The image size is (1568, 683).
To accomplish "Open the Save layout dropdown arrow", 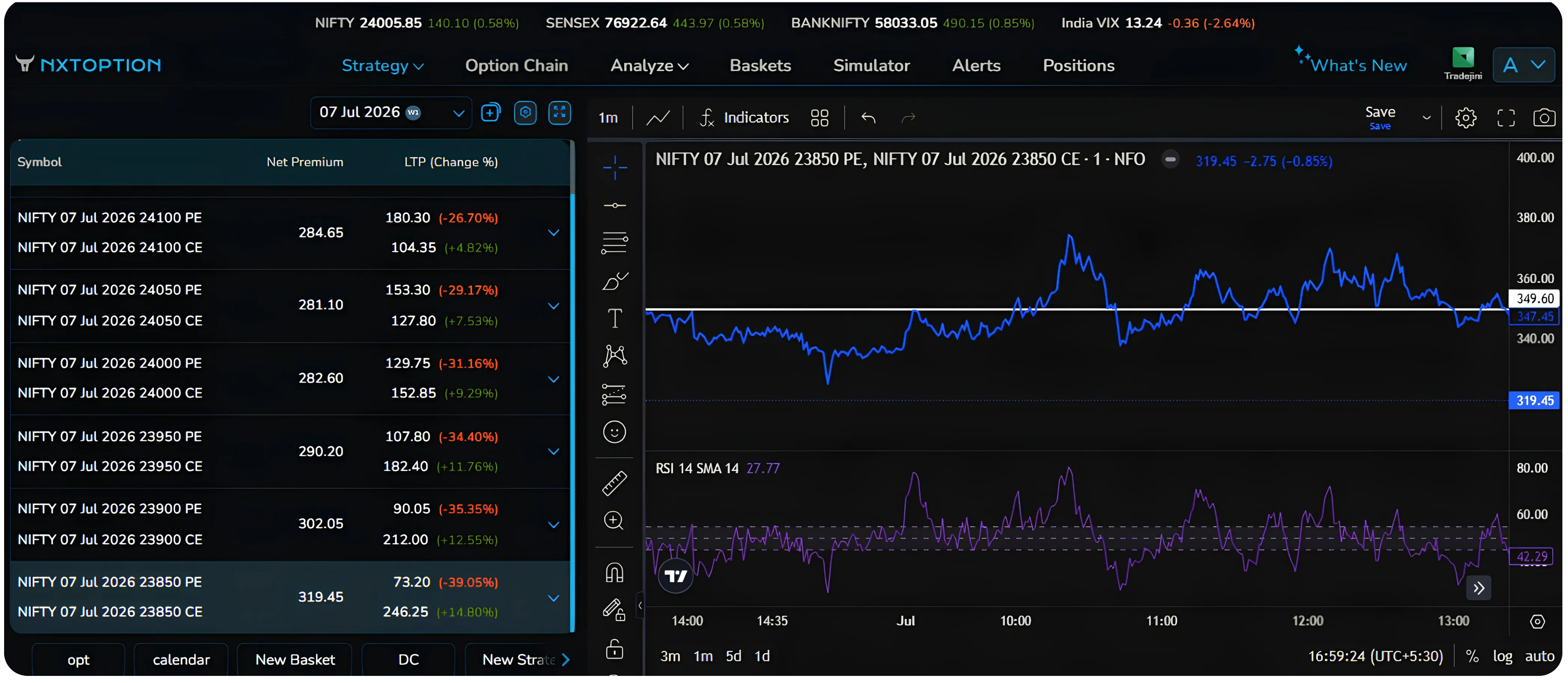I will tap(1426, 118).
